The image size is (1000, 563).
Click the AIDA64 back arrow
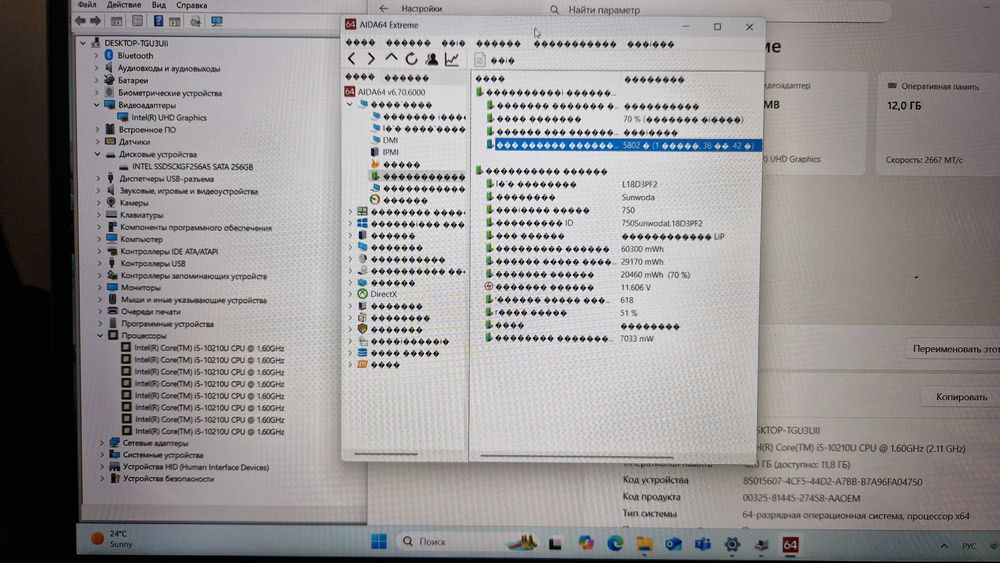[351, 59]
